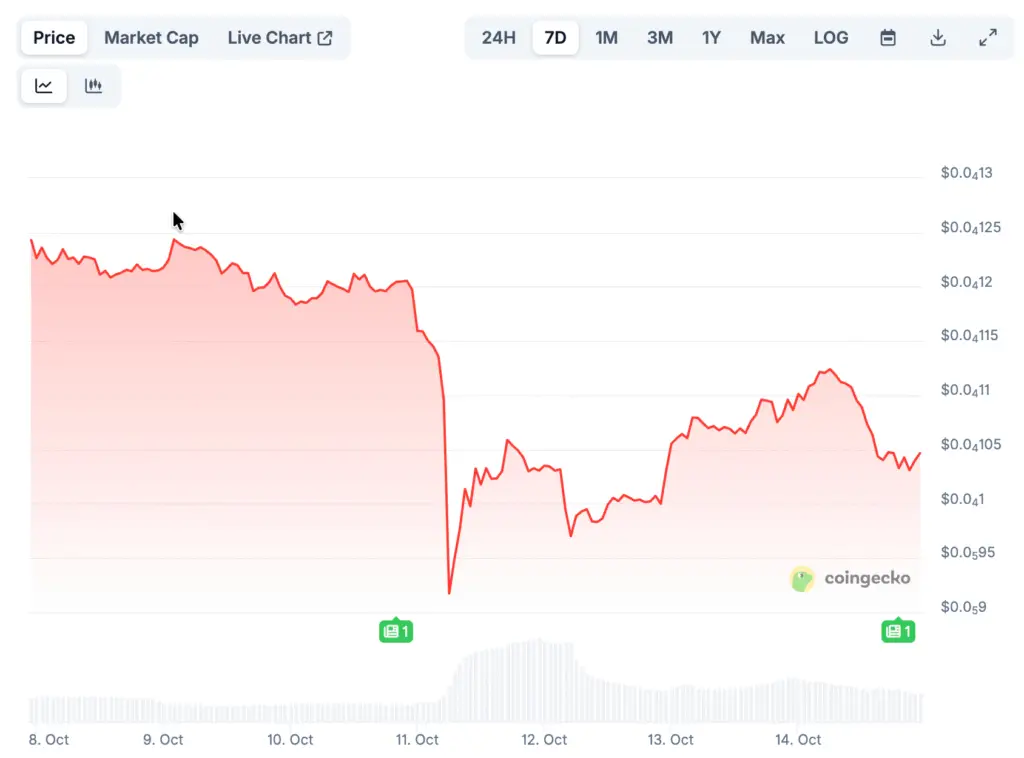The width and height of the screenshot is (1024, 758).
Task: Select the 7D time range
Action: tap(555, 38)
